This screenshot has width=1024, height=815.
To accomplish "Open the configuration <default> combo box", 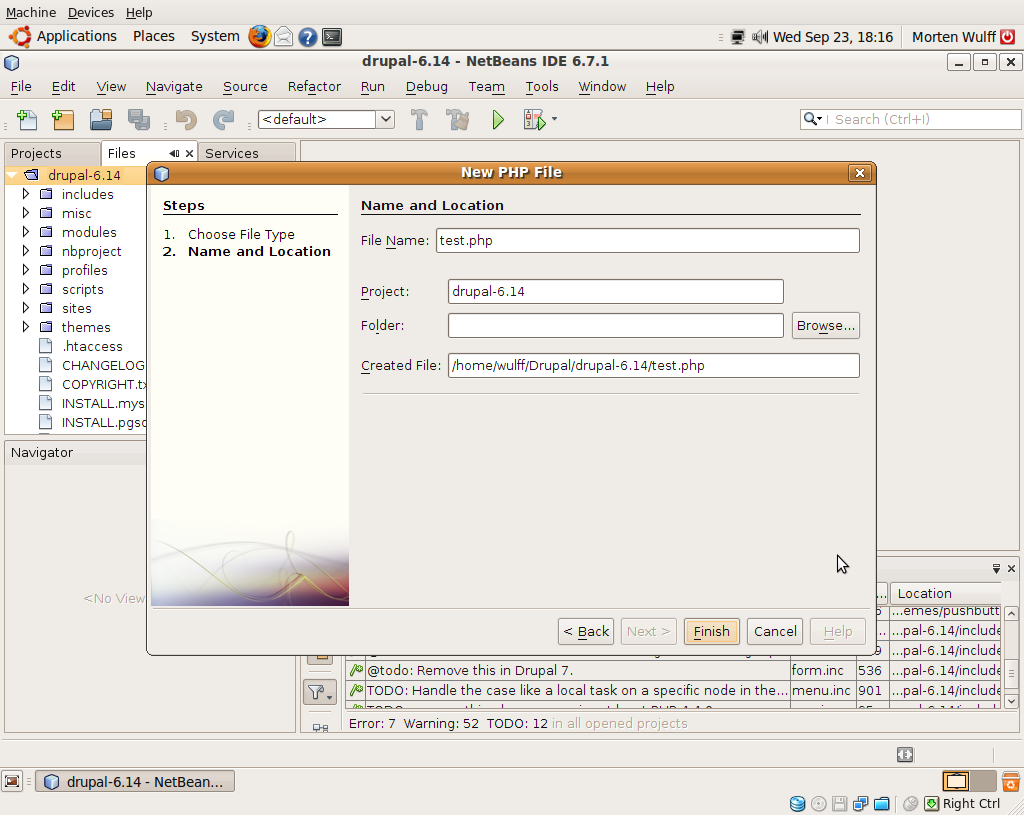I will pos(327,120).
